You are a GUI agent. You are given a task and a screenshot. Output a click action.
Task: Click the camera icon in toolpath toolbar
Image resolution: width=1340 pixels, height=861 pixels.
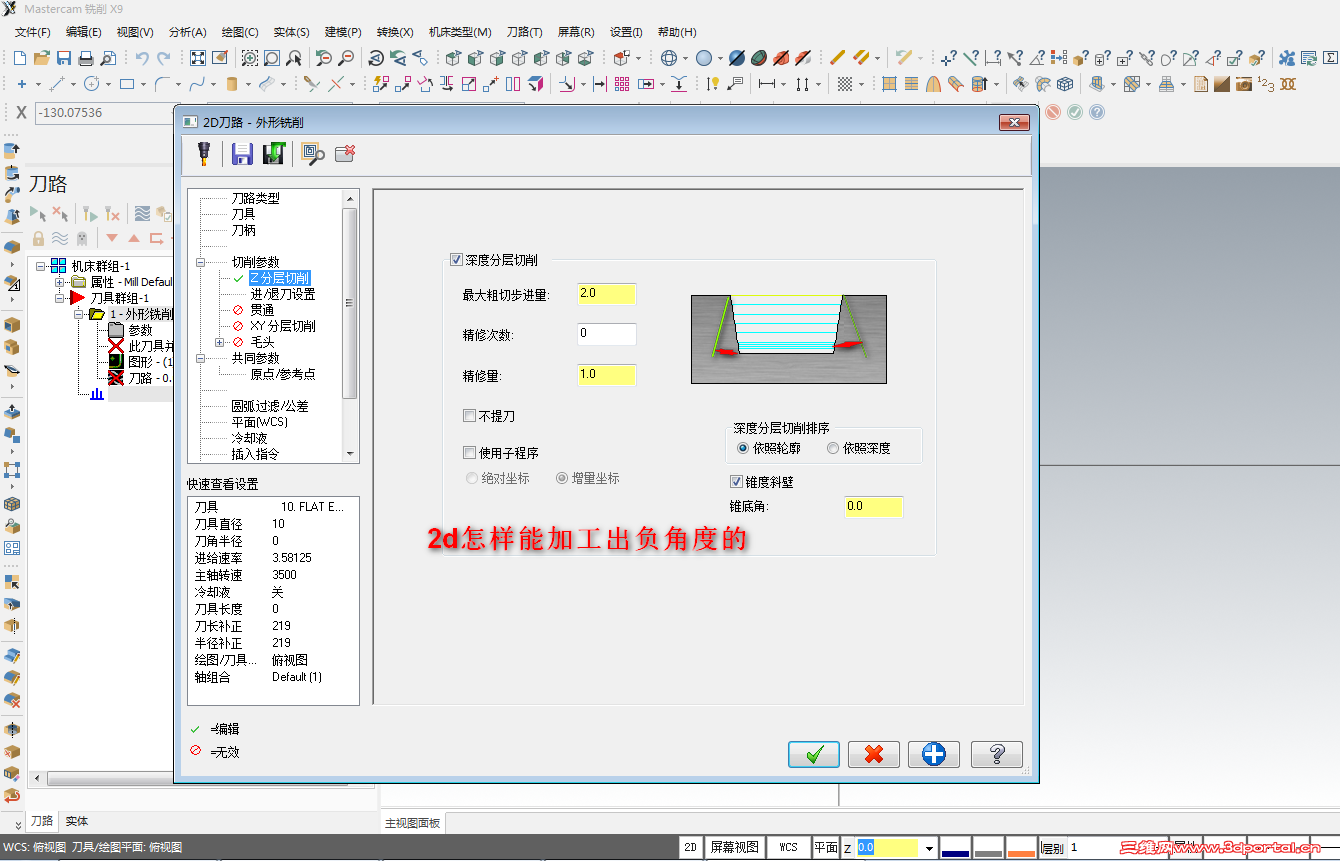coord(1243,84)
